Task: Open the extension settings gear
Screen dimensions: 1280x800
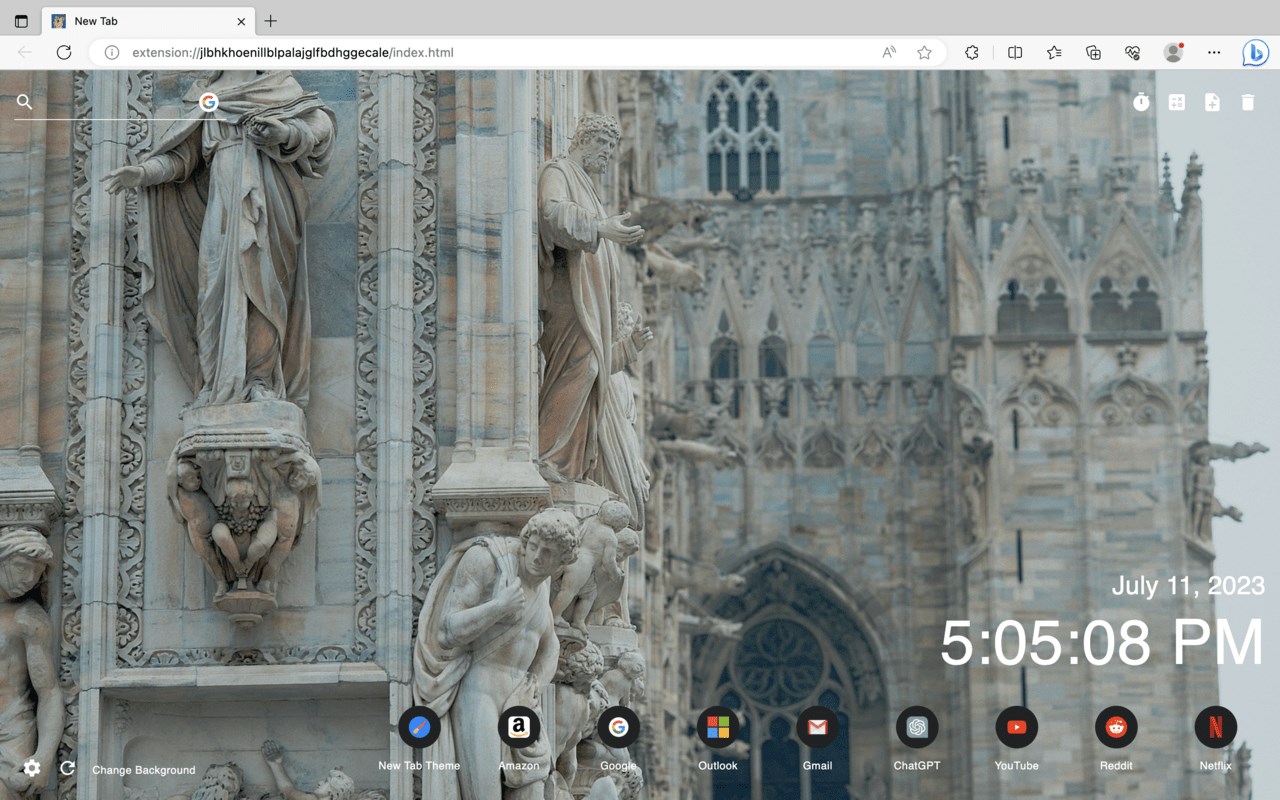Action: (x=31, y=768)
